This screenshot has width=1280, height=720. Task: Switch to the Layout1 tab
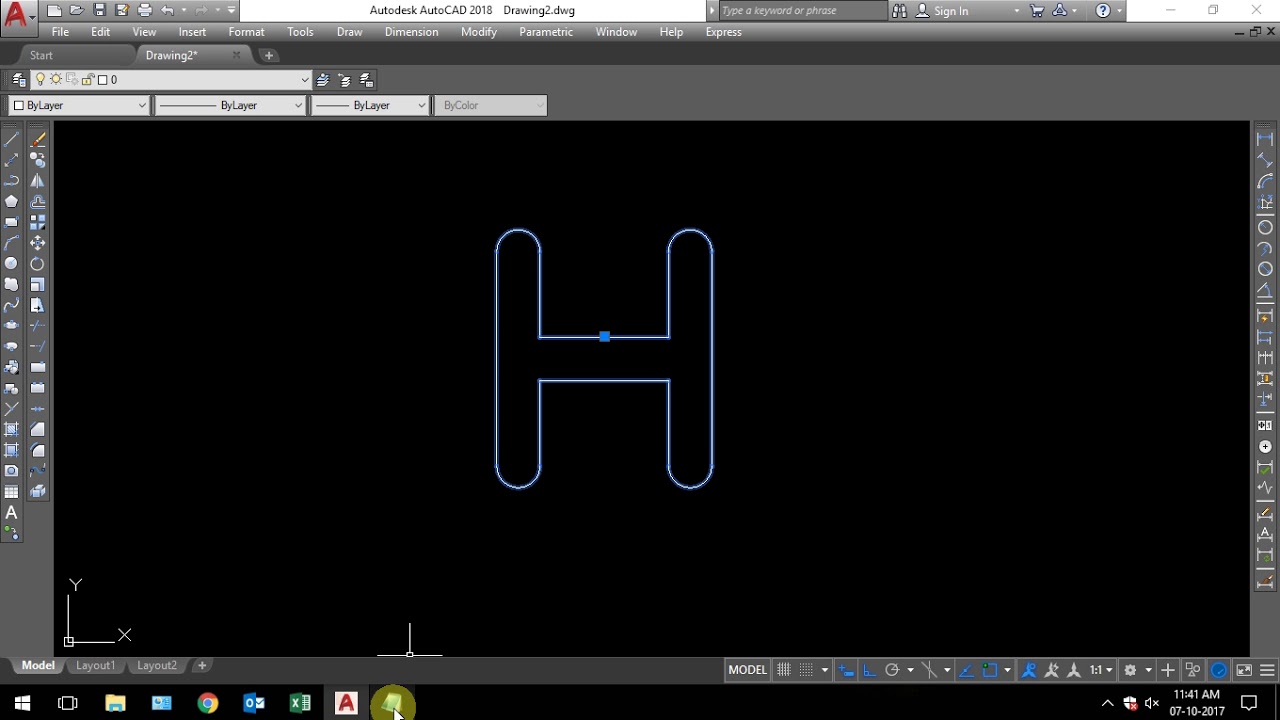coord(96,666)
